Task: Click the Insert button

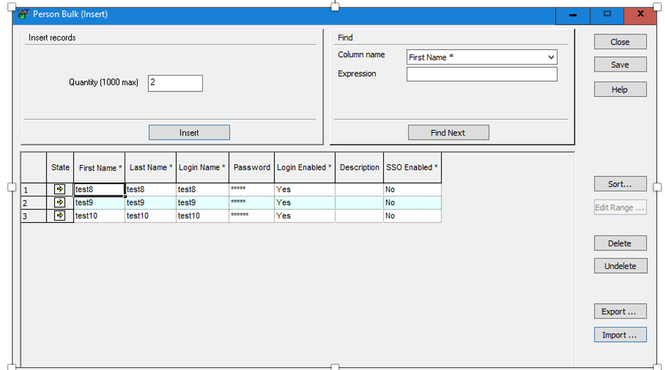Action: click(x=189, y=132)
